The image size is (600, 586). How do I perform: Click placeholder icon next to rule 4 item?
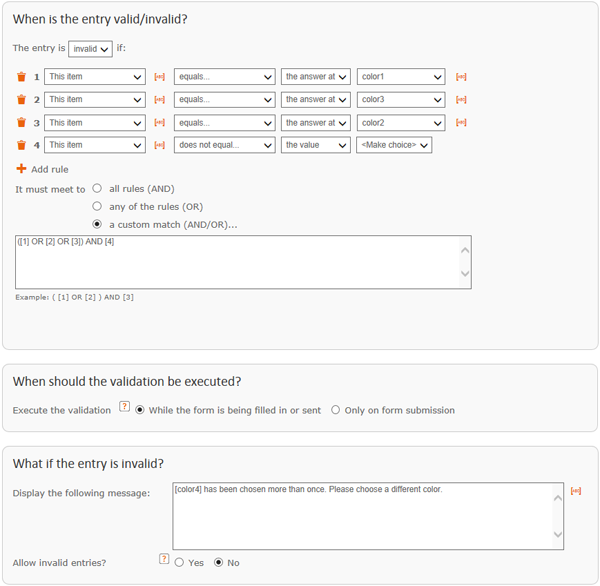(160, 145)
